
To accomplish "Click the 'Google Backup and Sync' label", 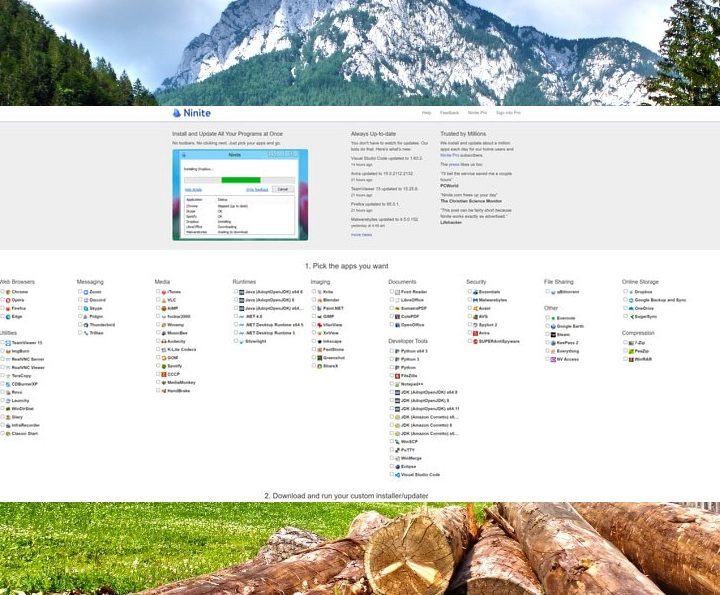I will pos(660,300).
